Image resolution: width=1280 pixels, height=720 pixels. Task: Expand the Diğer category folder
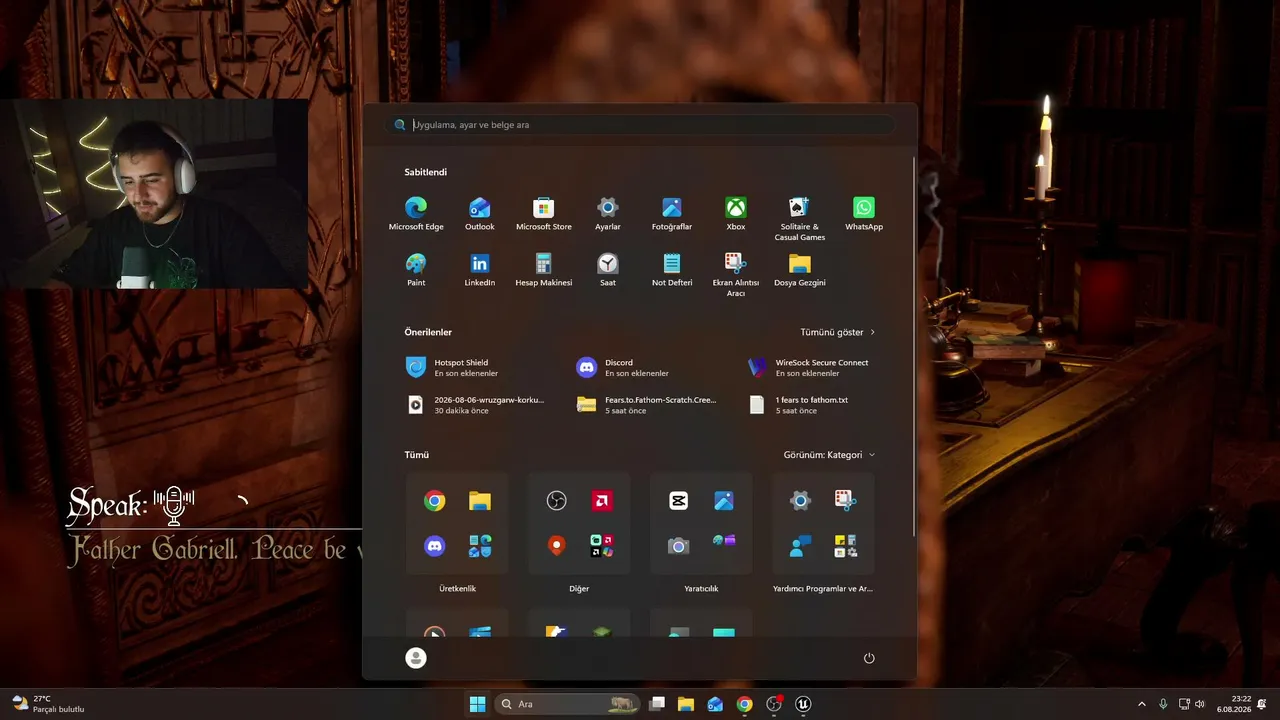602,546
